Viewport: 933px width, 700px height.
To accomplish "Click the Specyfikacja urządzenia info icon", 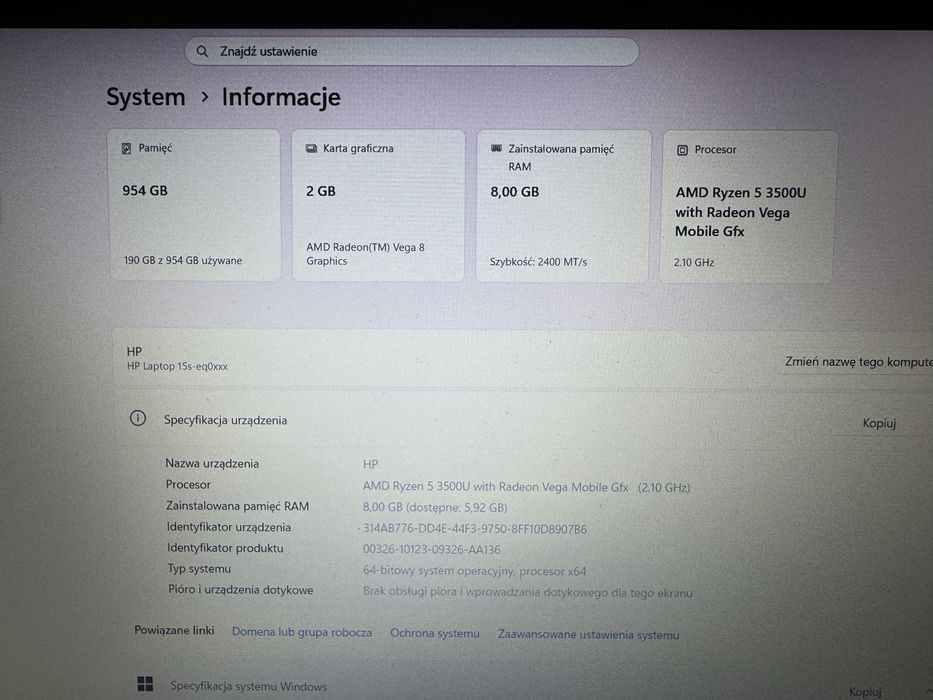I will (137, 418).
